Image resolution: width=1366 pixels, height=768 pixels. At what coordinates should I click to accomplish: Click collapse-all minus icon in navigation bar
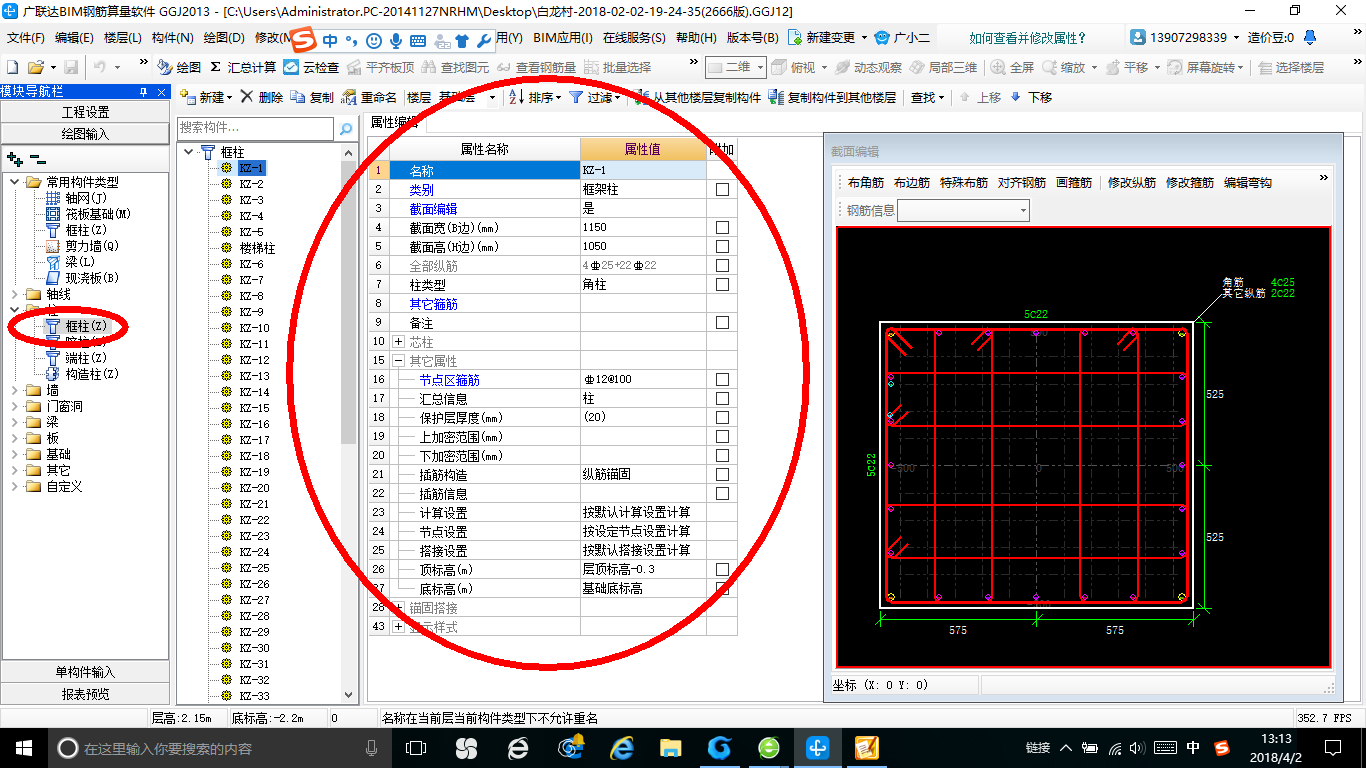(37, 158)
